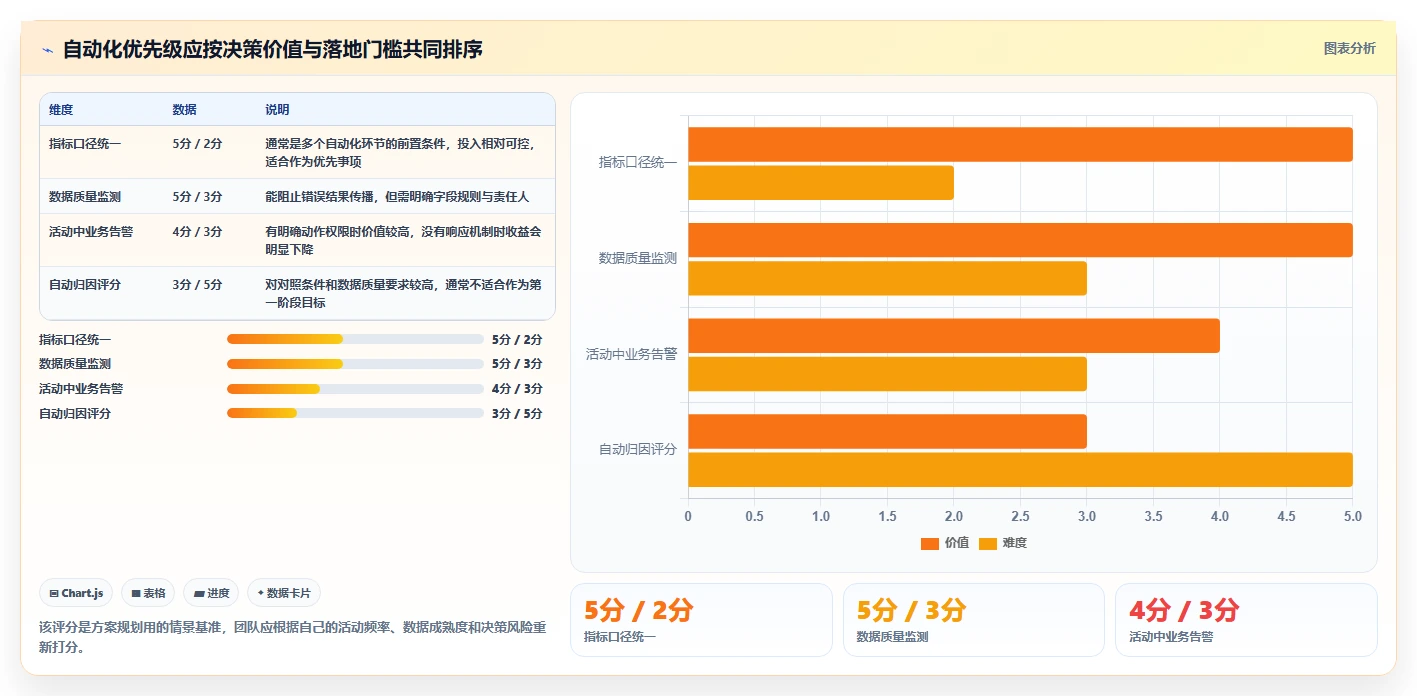Click the 活动中业务告警 progress bar
The height and width of the screenshot is (696, 1417).
355,389
